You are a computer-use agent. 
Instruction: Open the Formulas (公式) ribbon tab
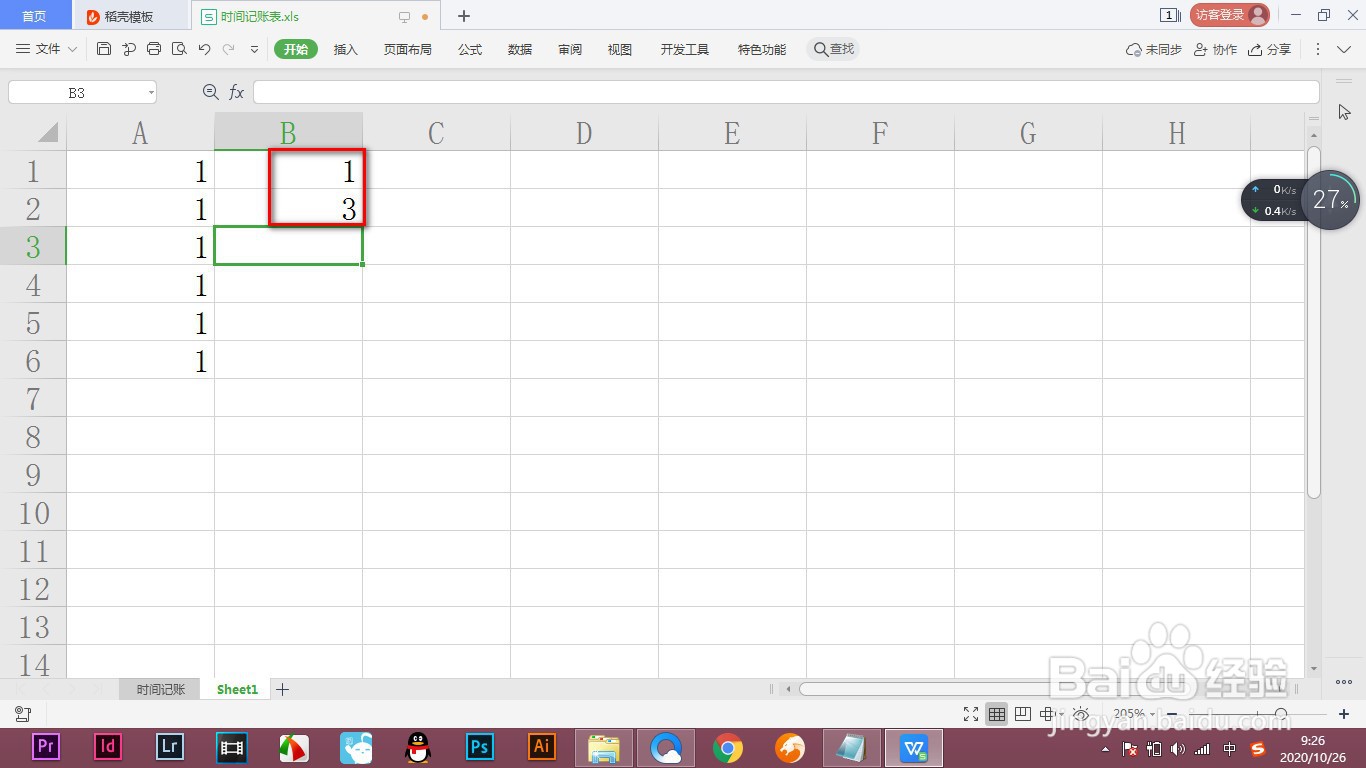[x=470, y=49]
